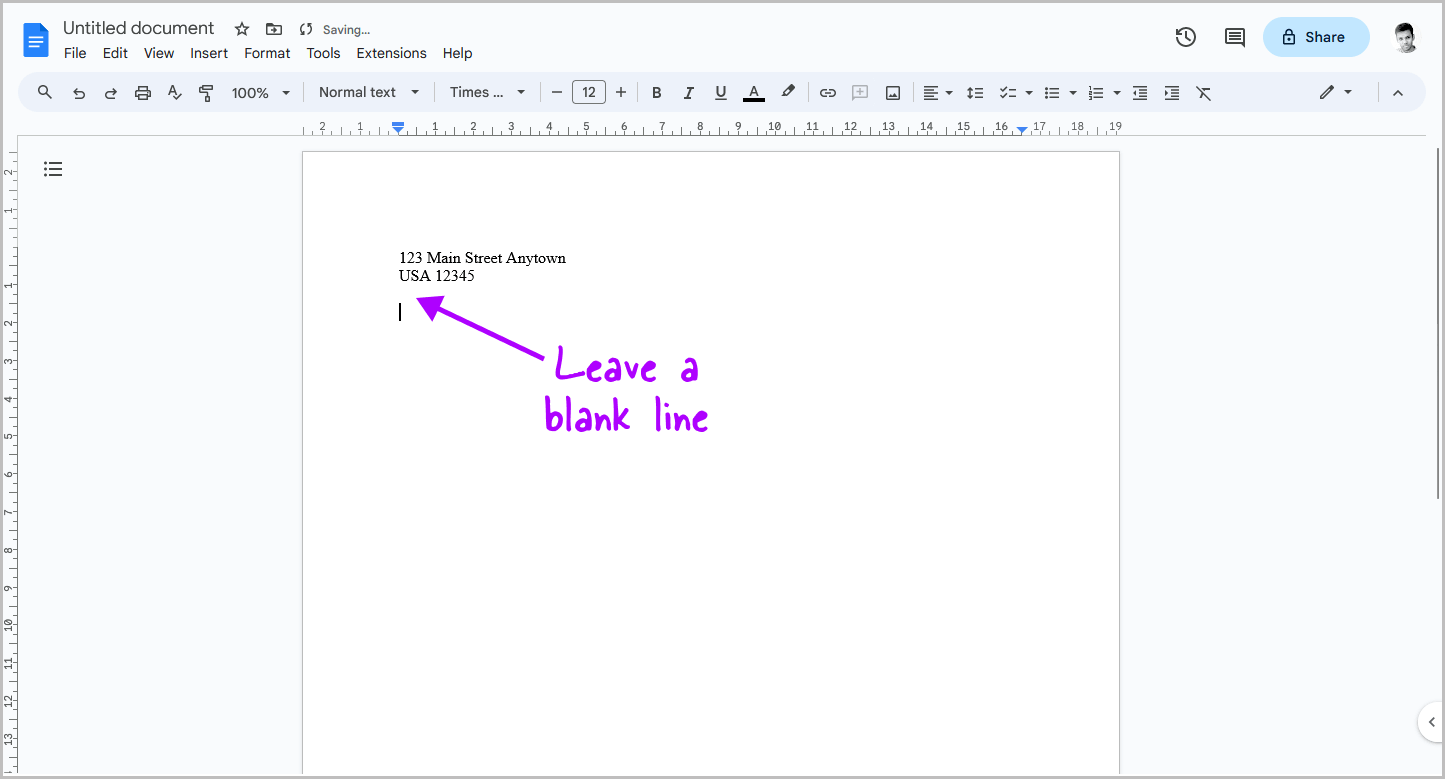Open the Extensions menu
The image size is (1445, 779).
[x=391, y=53]
